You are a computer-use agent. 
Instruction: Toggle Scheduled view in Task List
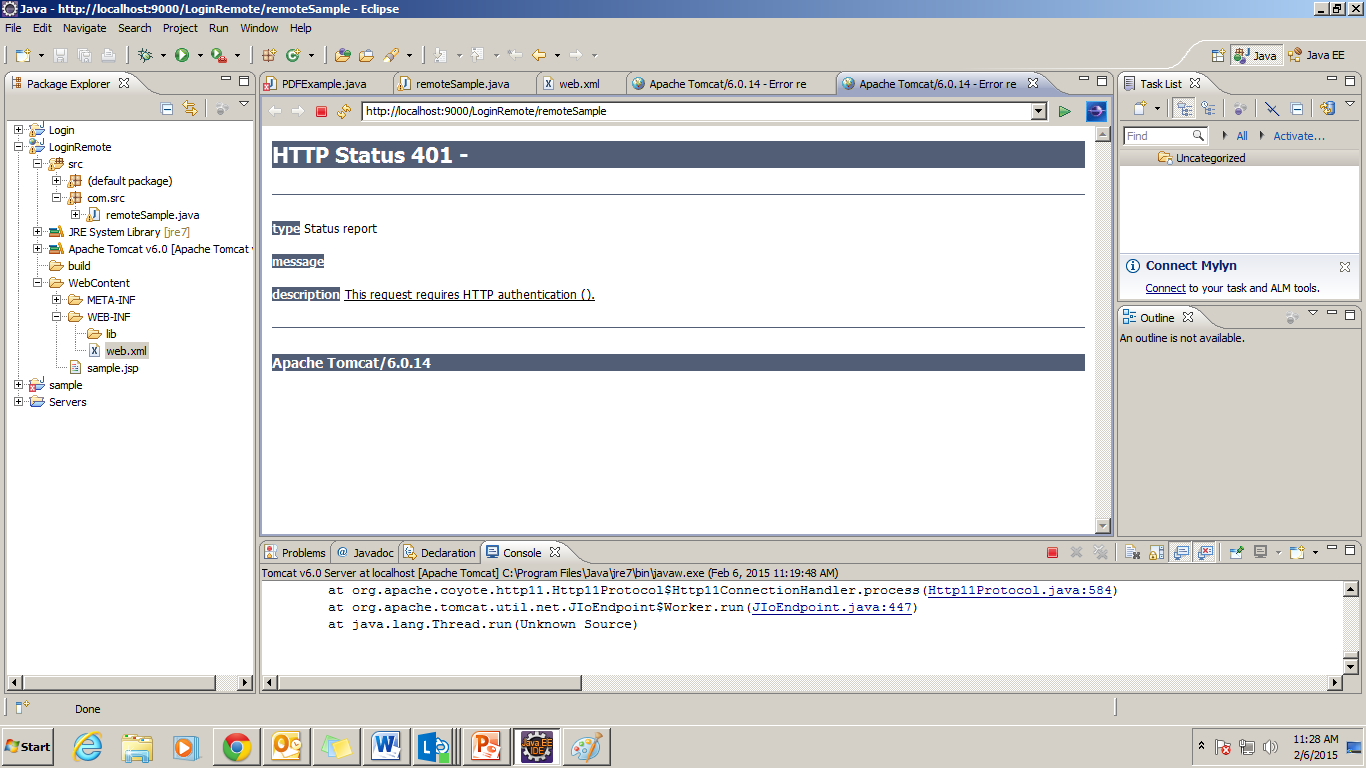(x=1209, y=108)
